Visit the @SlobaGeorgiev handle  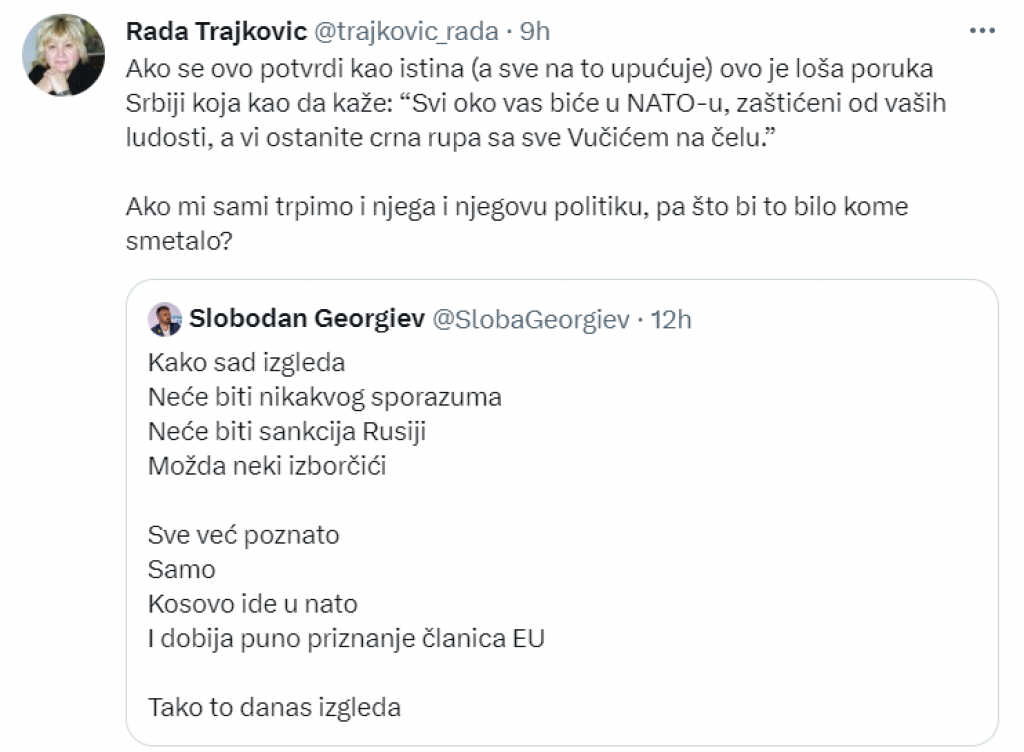(x=530, y=319)
